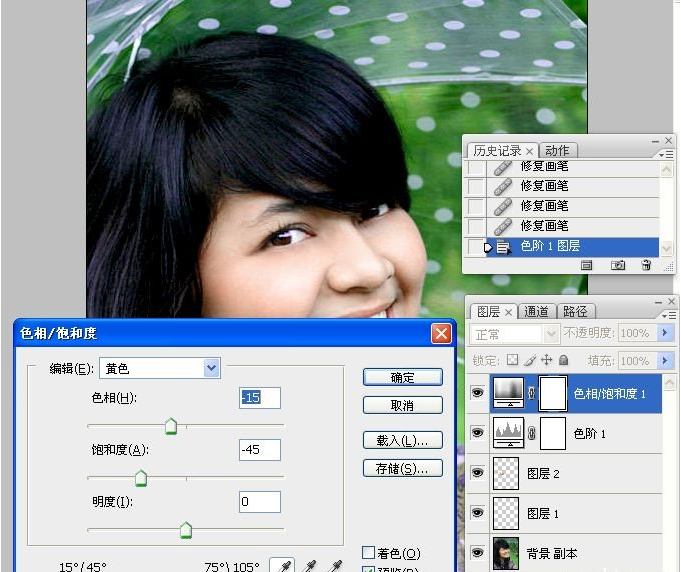Click the 载入(L)... load button
This screenshot has height=572, width=681.
click(x=403, y=440)
